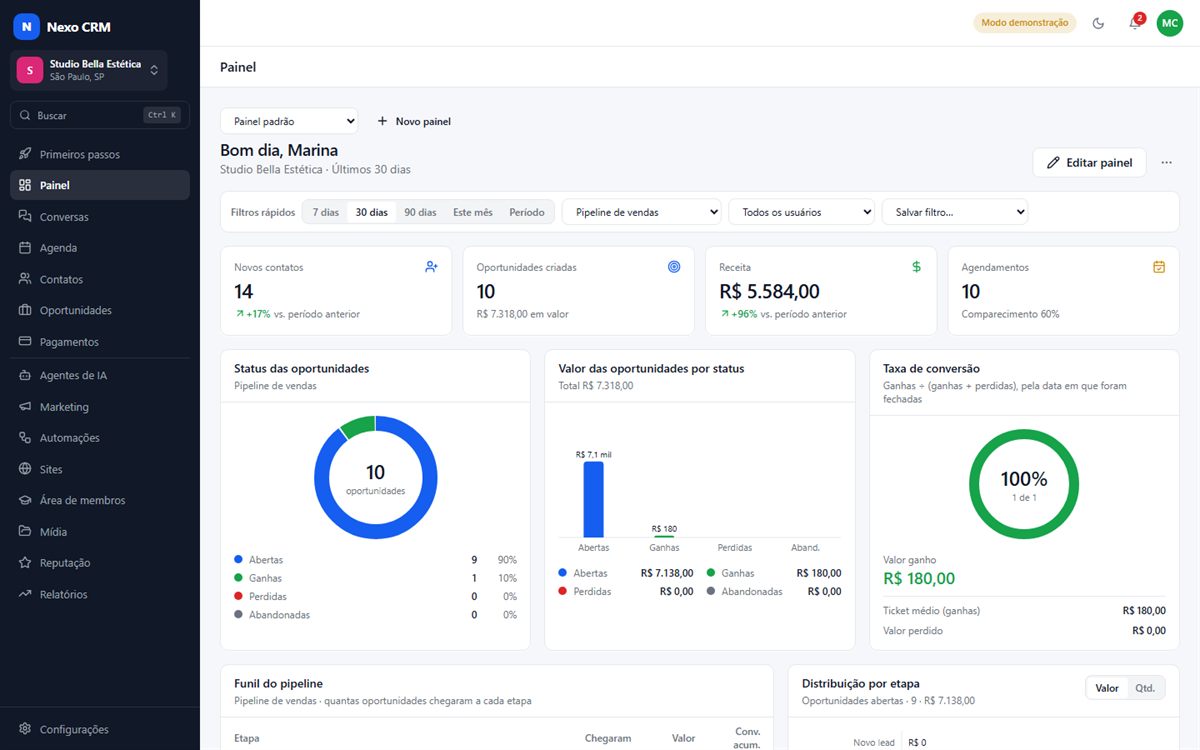The image size is (1200, 750).
Task: Go to Conversas menu item
Action: (x=100, y=217)
